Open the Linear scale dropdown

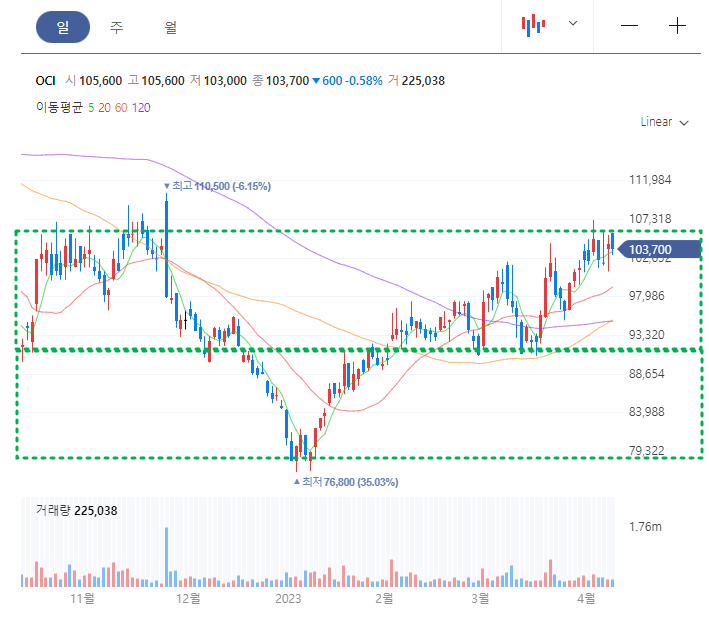(664, 122)
